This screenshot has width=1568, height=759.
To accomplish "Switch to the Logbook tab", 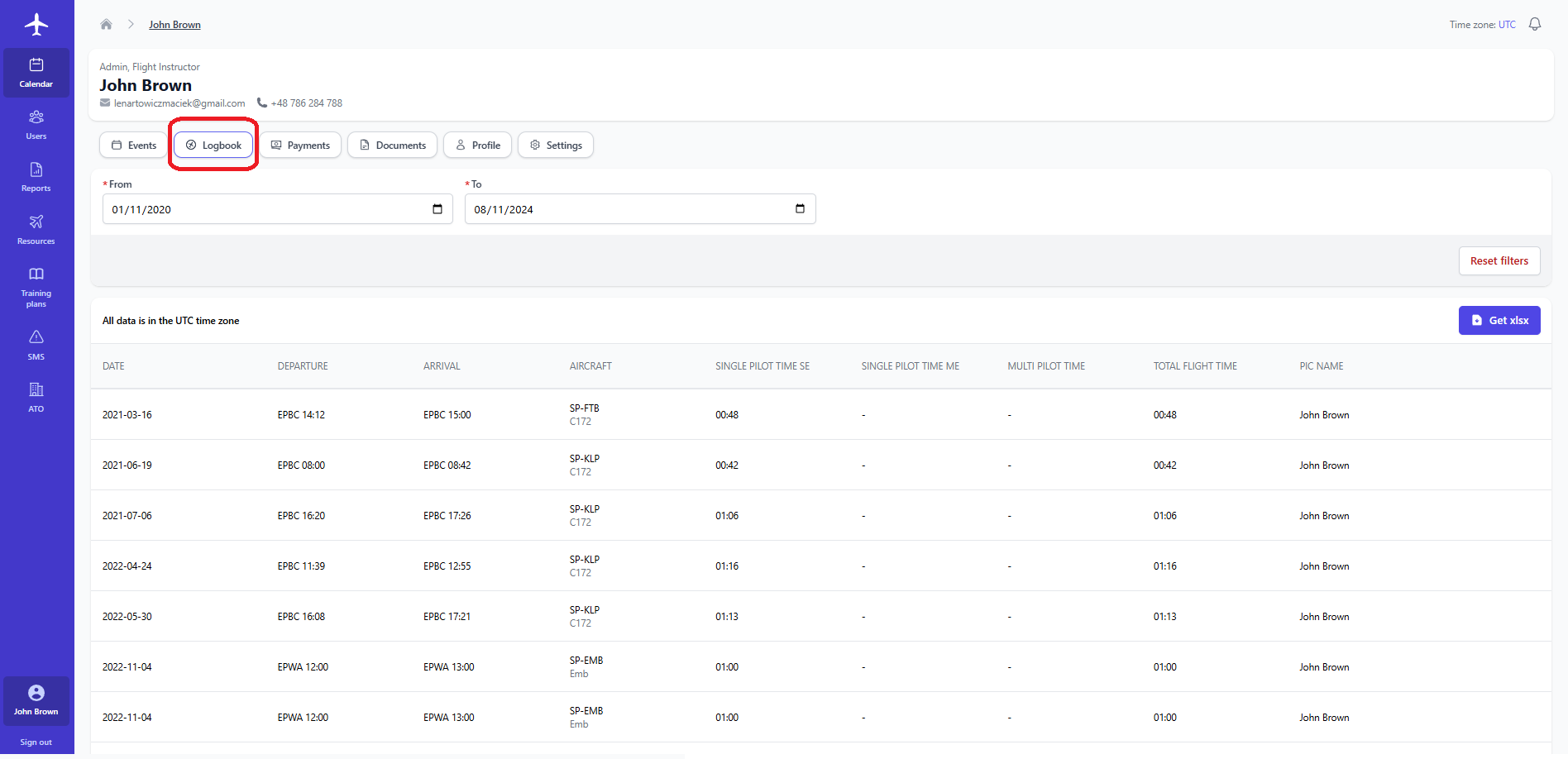I will 213,145.
